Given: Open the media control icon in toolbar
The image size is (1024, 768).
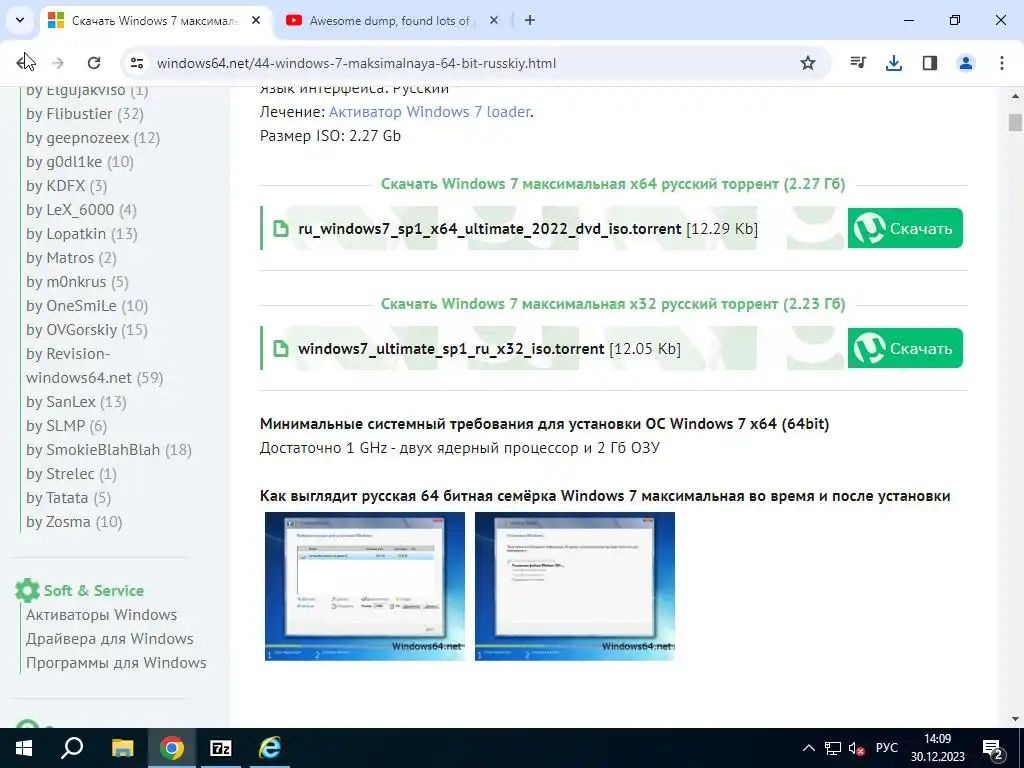Looking at the screenshot, I should click(858, 63).
